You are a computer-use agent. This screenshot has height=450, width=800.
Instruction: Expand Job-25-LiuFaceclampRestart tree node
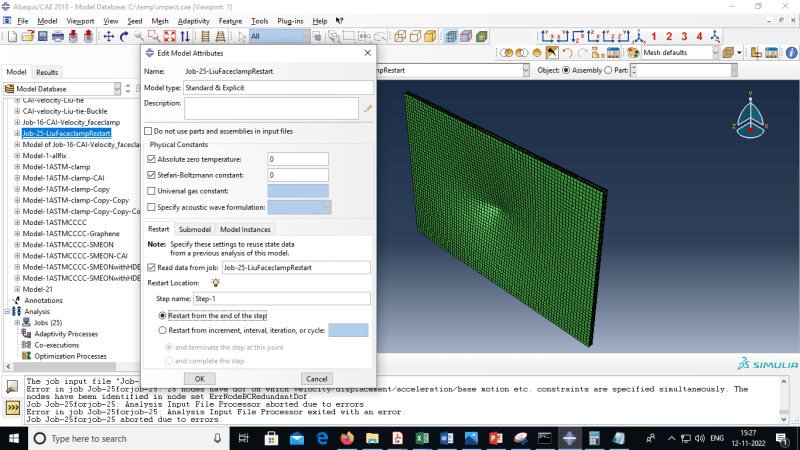click(x=17, y=133)
